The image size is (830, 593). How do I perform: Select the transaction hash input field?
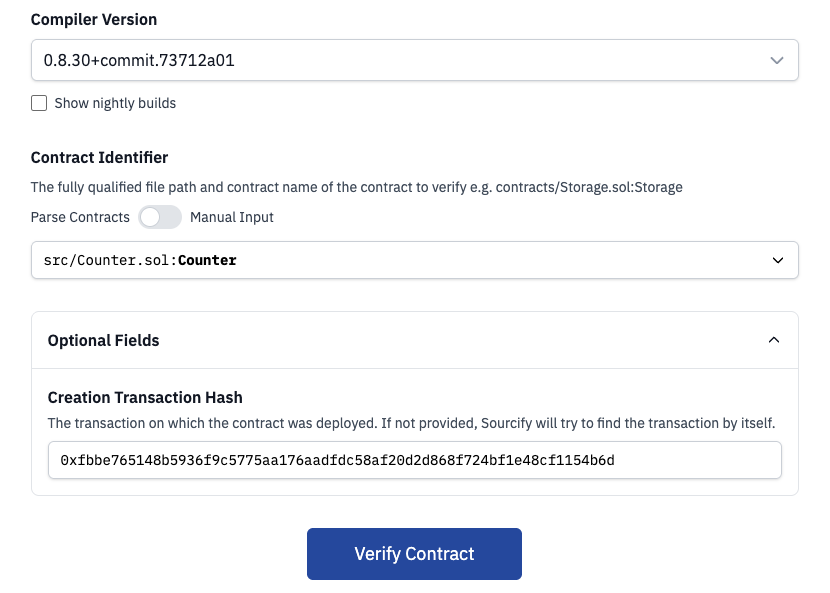tap(414, 460)
